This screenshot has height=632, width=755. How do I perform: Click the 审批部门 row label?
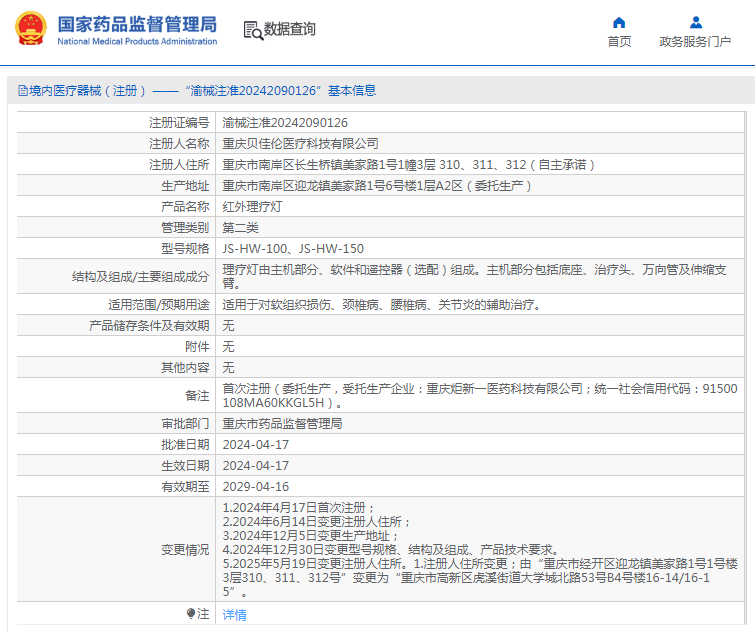coord(185,424)
